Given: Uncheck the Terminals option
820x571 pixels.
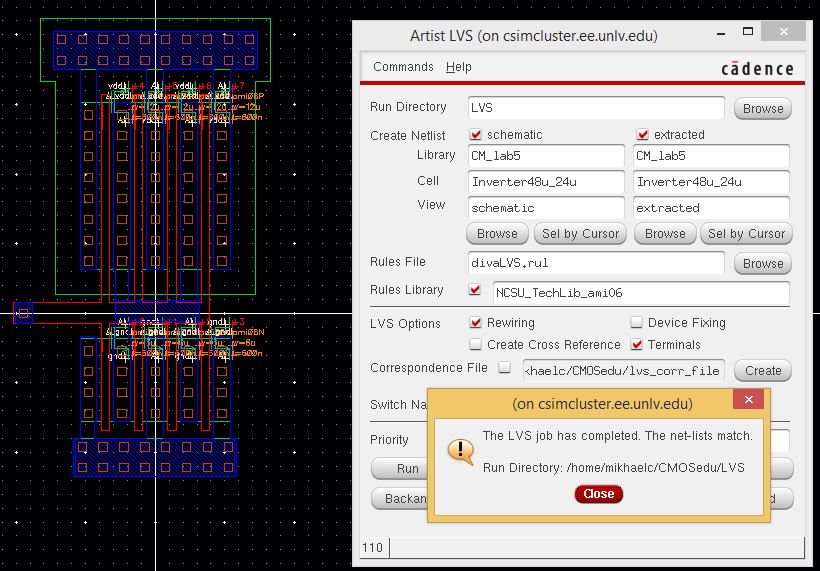Looking at the screenshot, I should (x=637, y=345).
